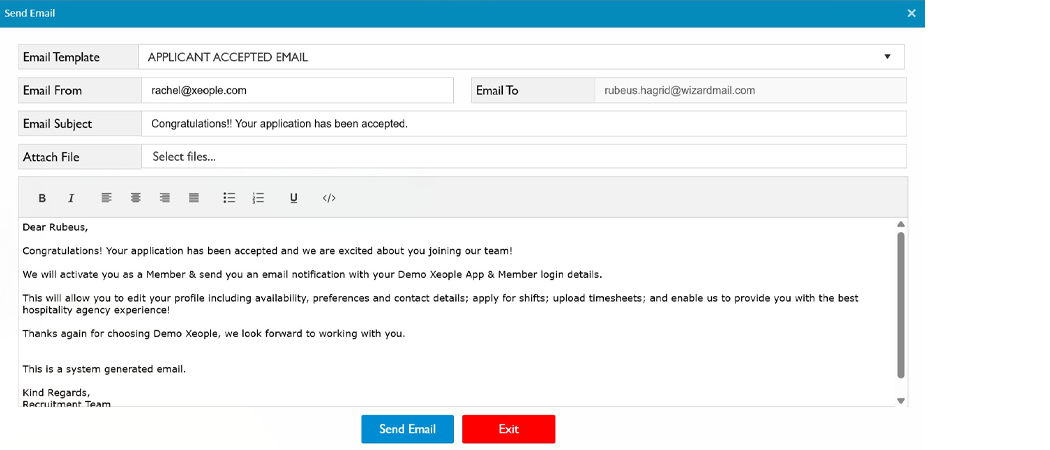Click the 'Congratulations! Your application' paragraph
This screenshot has width=1050, height=450.
point(268,251)
